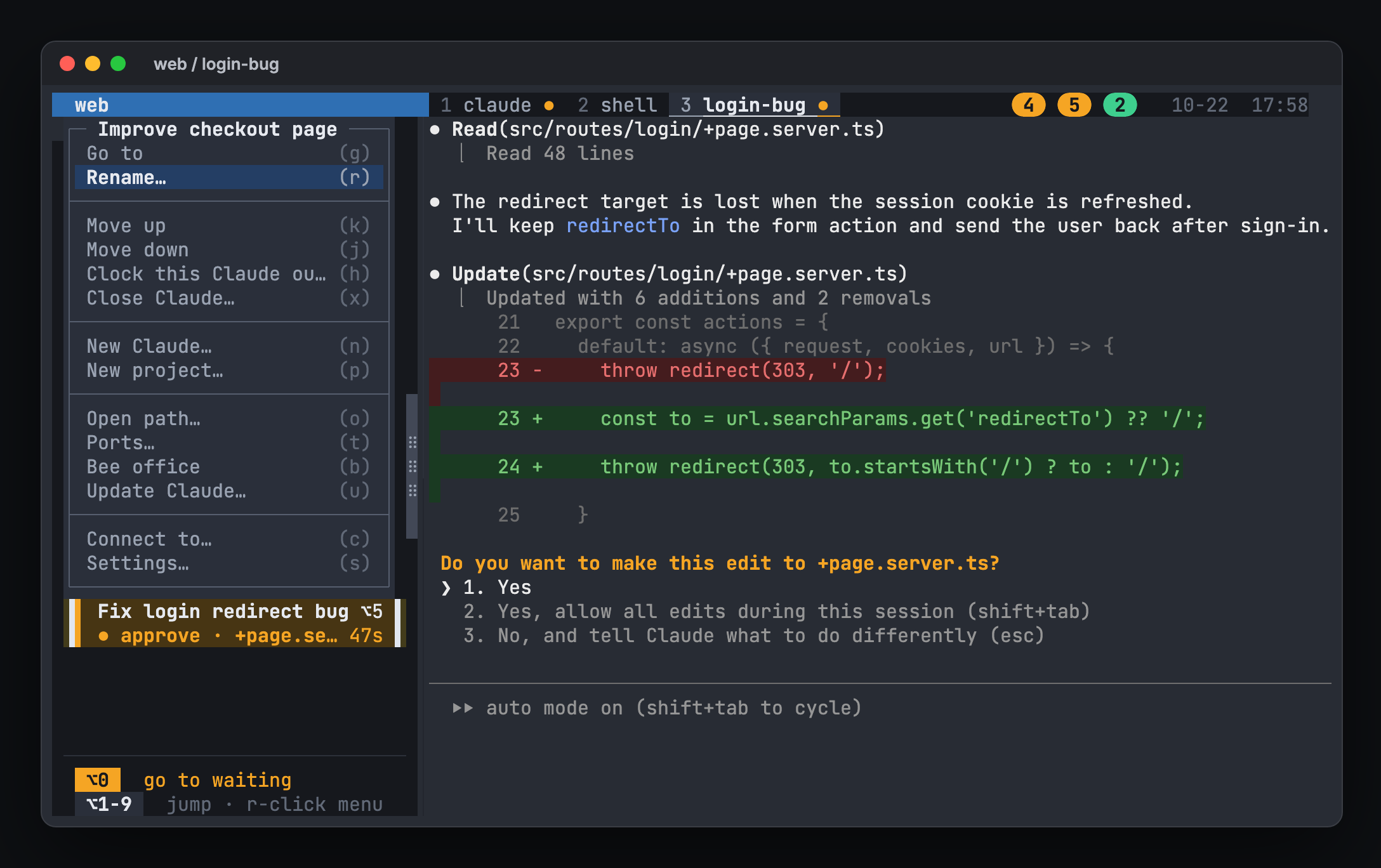Click the web project header

coord(240,105)
